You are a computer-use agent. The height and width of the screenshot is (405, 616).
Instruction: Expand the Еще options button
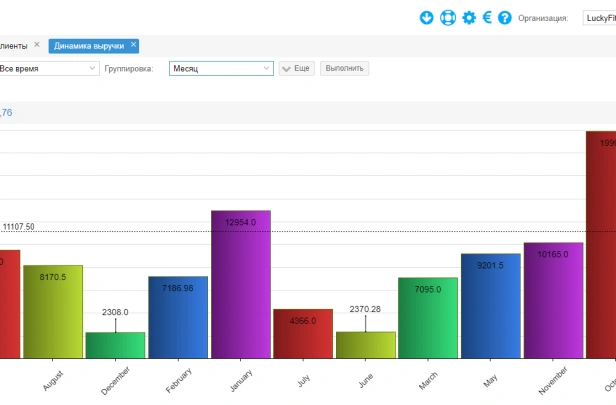[297, 68]
